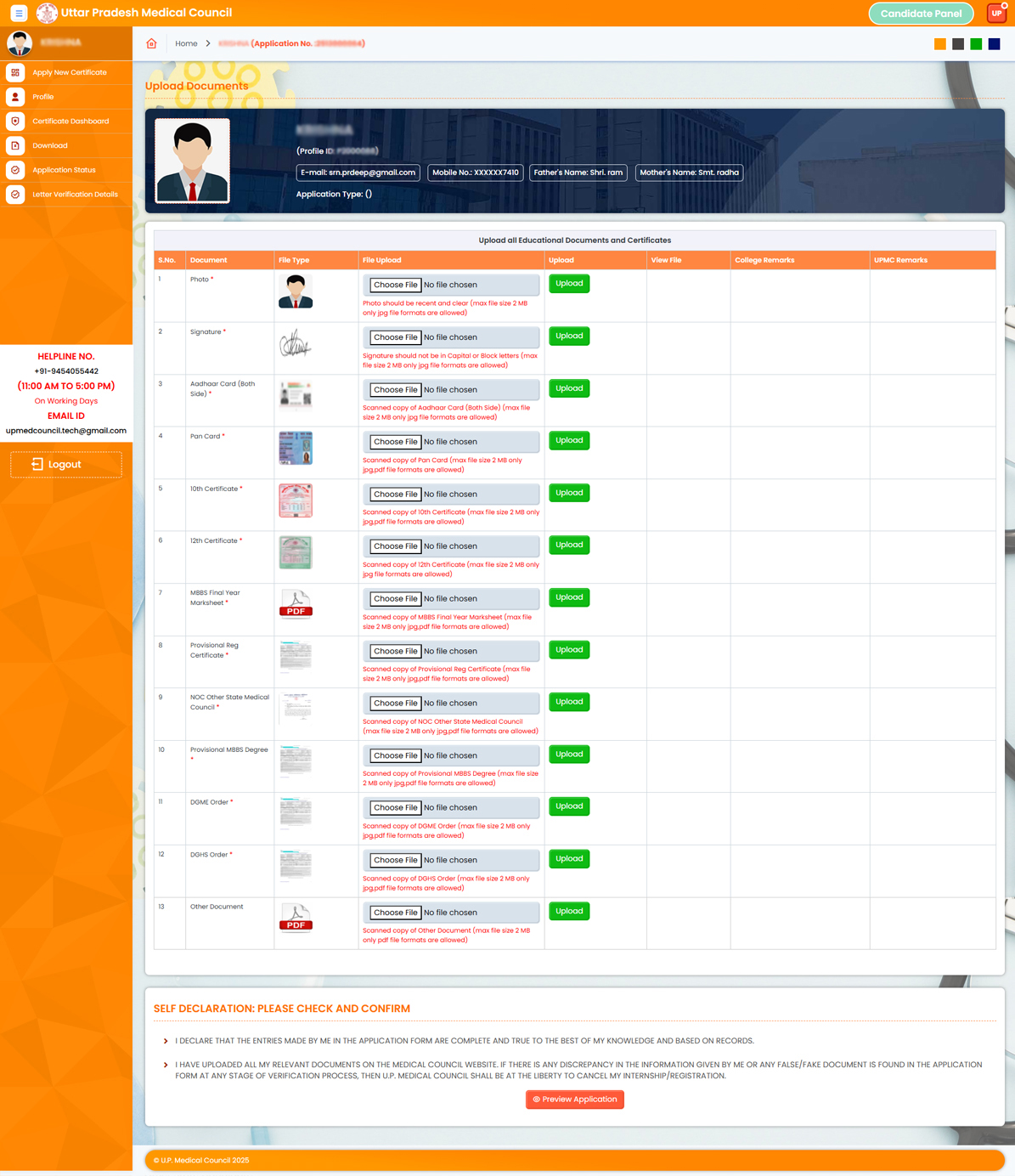Click the Download sidebar icon
Screen dimensions: 1015x1176
point(15,145)
